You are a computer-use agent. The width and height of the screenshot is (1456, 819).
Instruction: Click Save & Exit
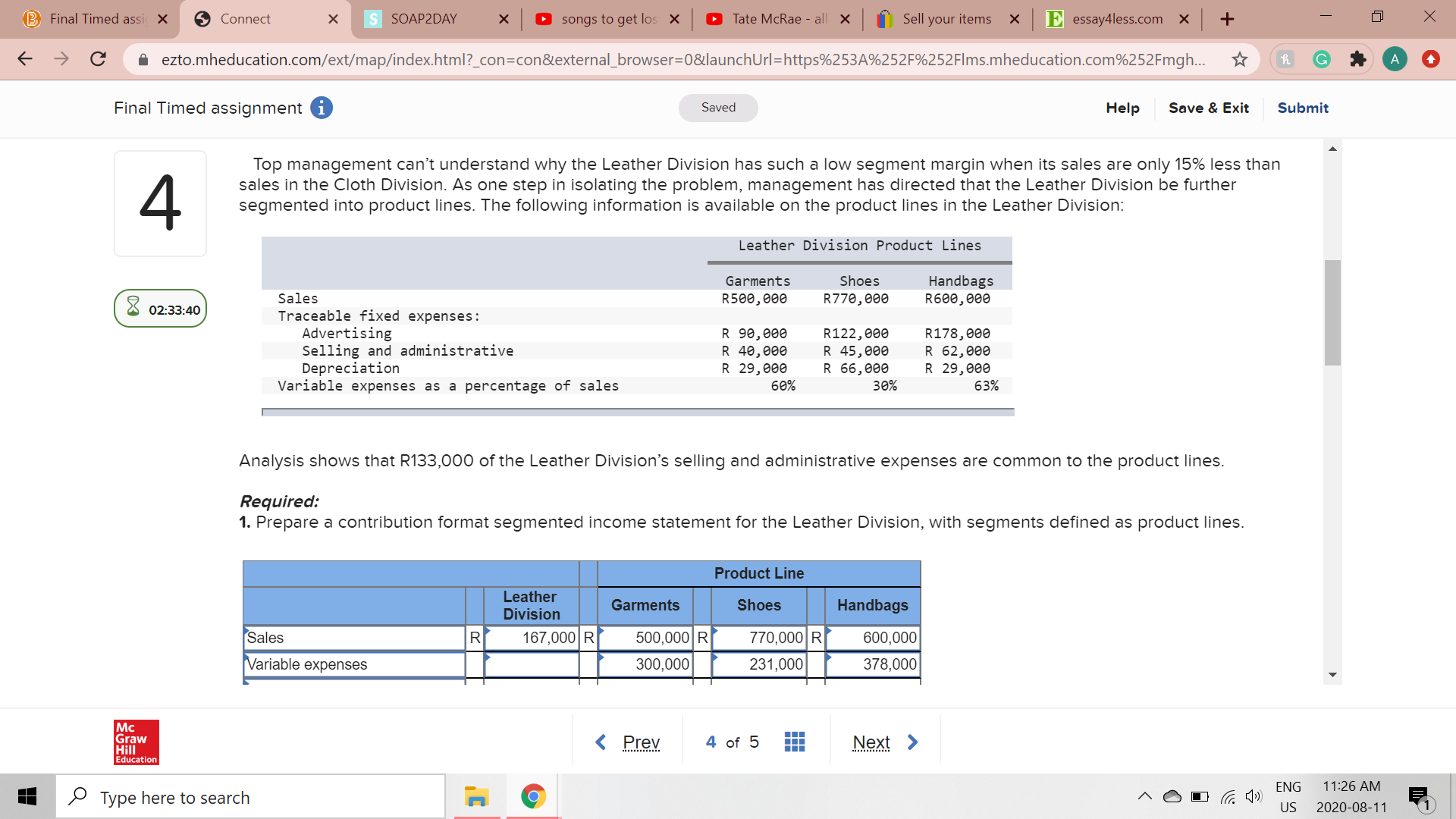click(1208, 108)
